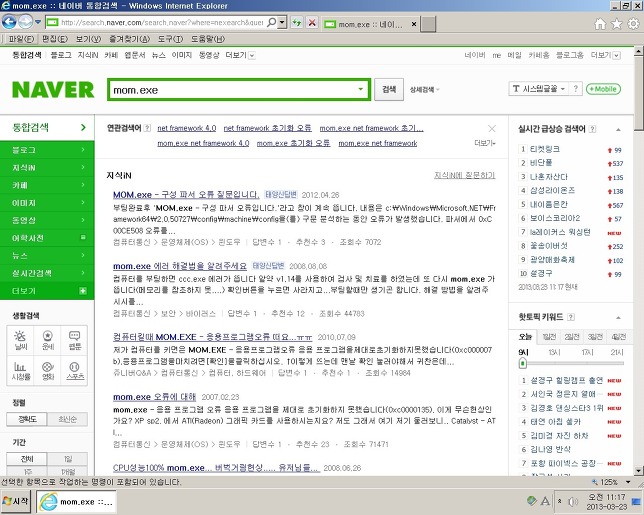Screen dimensions: 644x515
Task: Open the 운세 fortune icon in 생활검색
Action: coord(48,340)
